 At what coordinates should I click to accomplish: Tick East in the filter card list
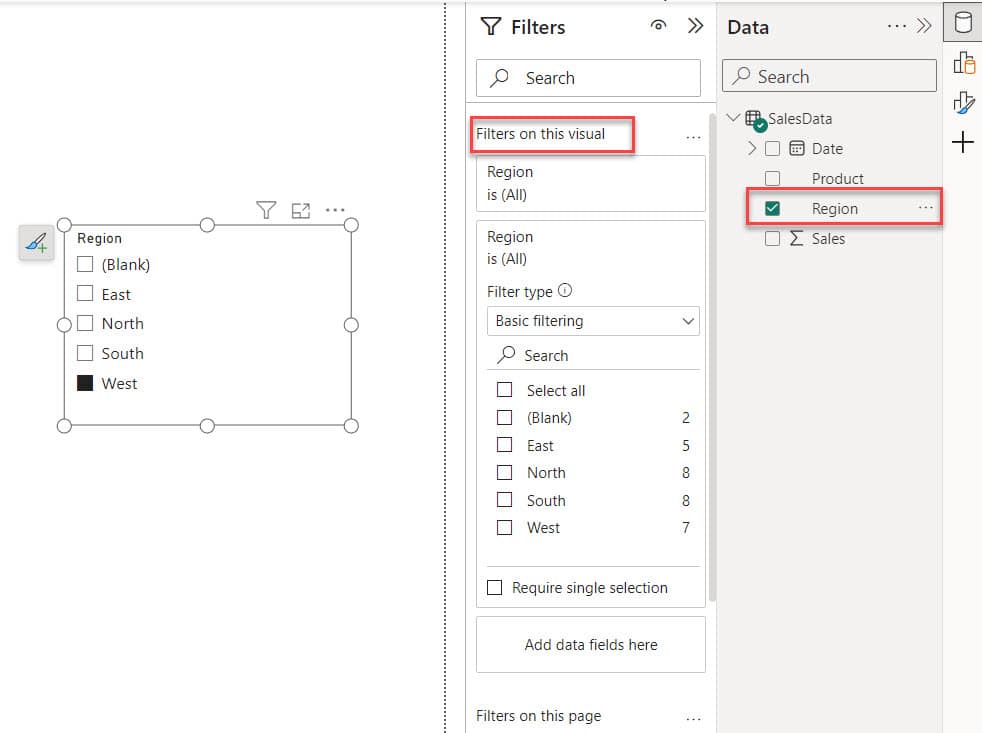click(504, 445)
